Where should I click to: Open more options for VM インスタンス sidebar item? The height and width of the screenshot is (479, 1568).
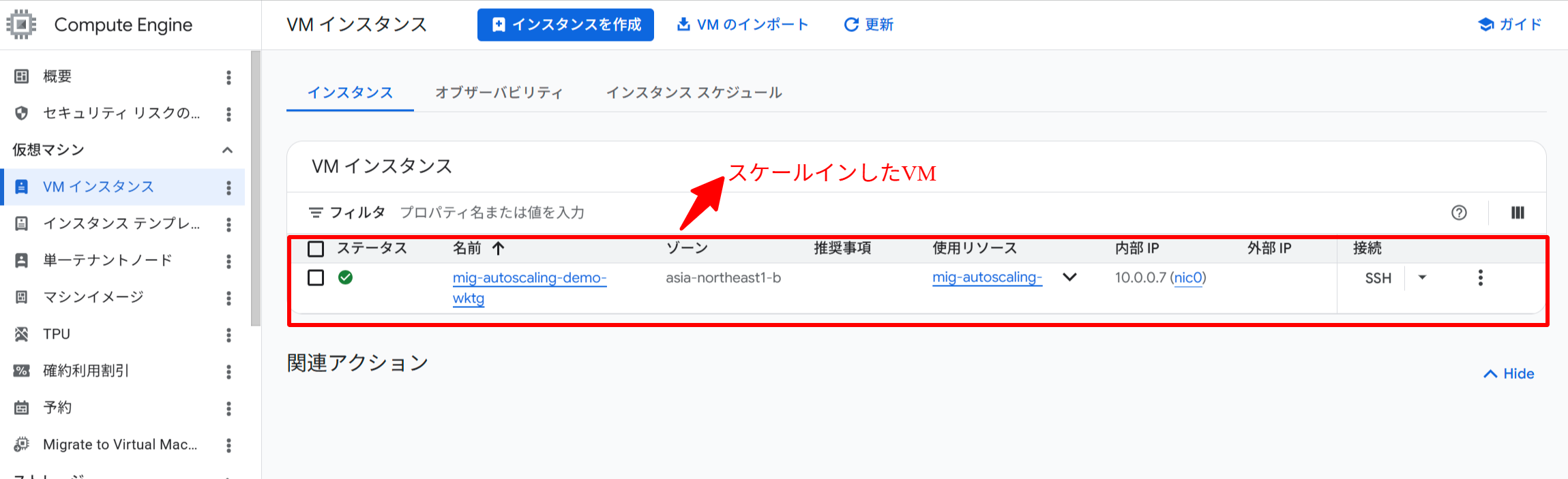228,187
